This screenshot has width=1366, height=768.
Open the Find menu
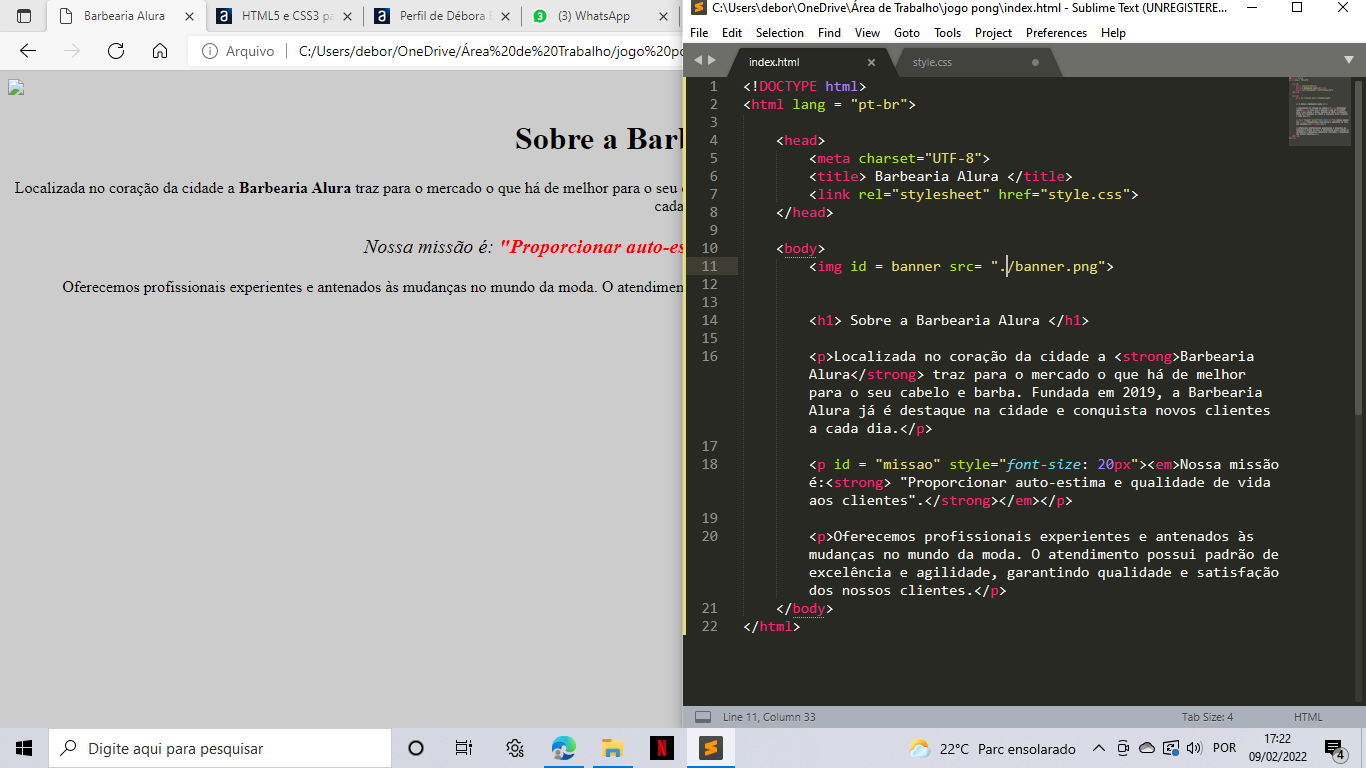tap(829, 32)
